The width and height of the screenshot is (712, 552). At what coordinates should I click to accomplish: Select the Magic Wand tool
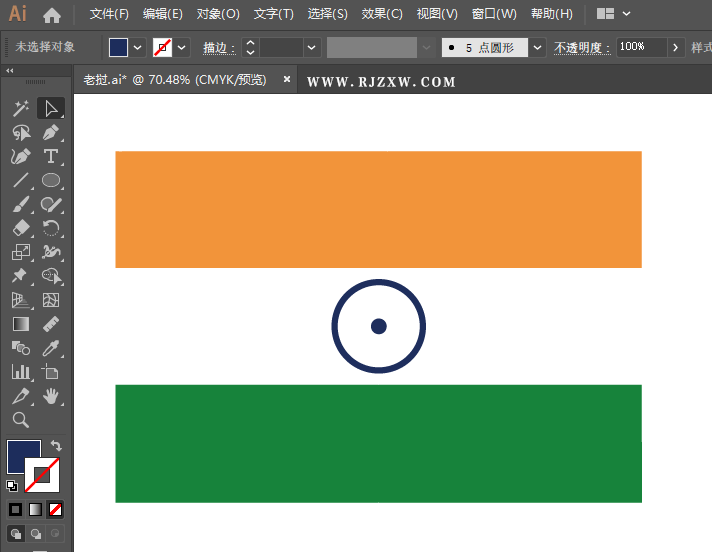[x=21, y=108]
